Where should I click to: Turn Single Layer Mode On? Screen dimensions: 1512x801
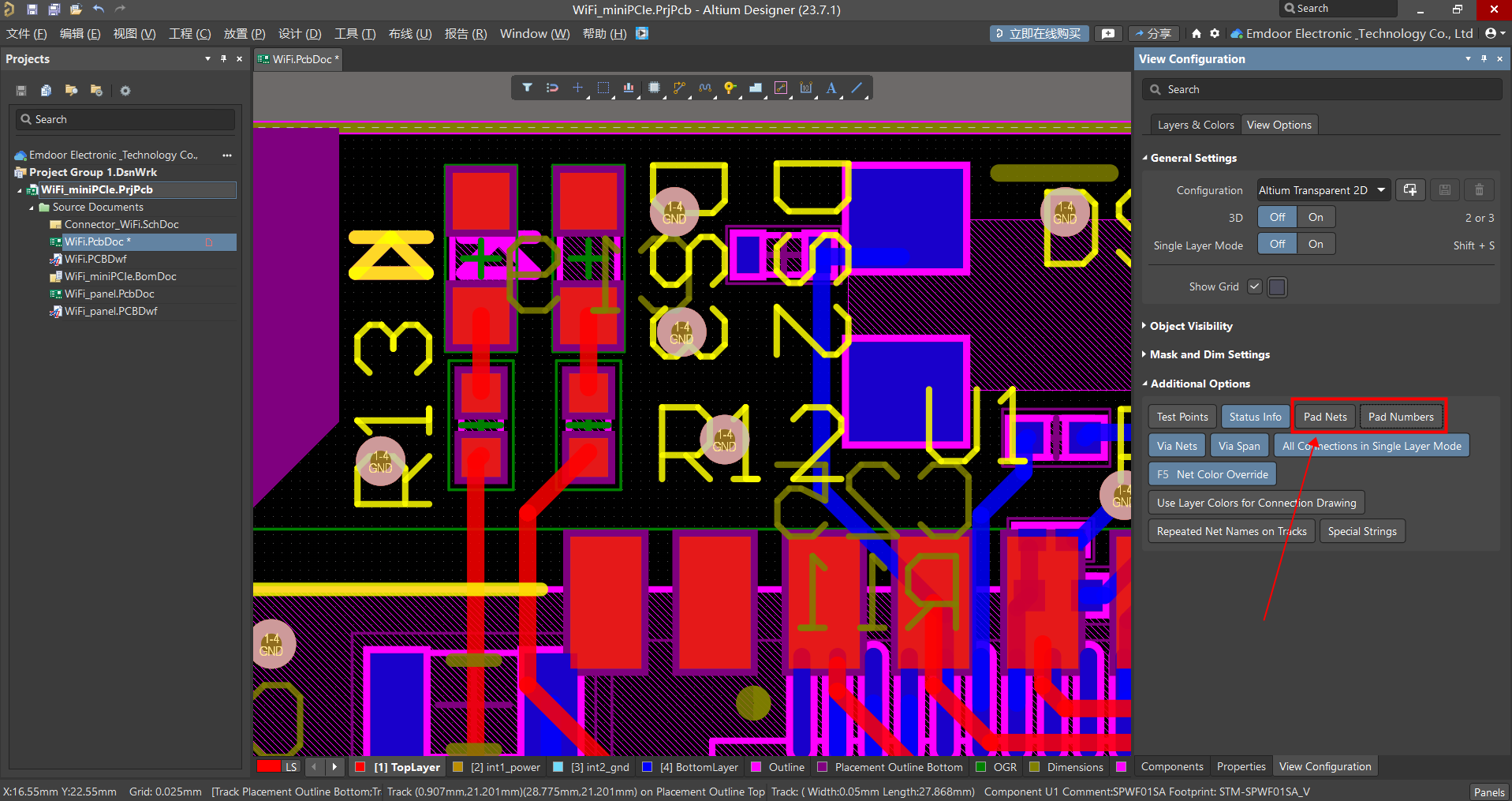coord(1315,245)
